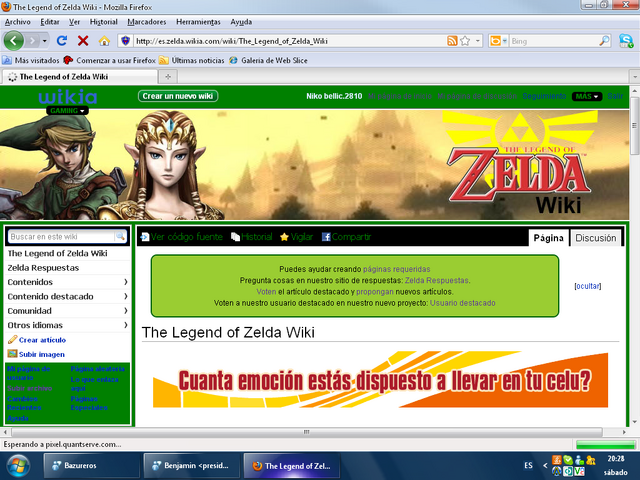Image resolution: width=640 pixels, height=480 pixels.
Task: Click the site identity shield icon
Action: (125, 41)
